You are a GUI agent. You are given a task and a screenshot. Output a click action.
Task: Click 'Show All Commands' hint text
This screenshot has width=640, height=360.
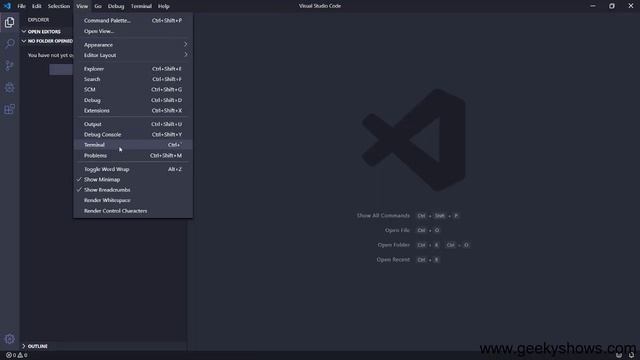[383, 216]
